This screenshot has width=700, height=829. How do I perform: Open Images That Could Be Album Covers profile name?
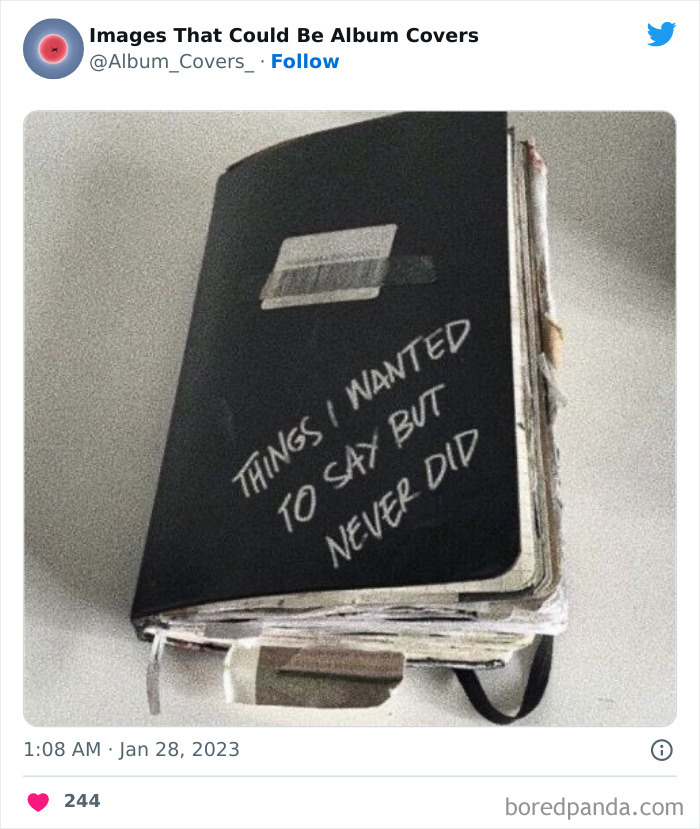coord(284,35)
